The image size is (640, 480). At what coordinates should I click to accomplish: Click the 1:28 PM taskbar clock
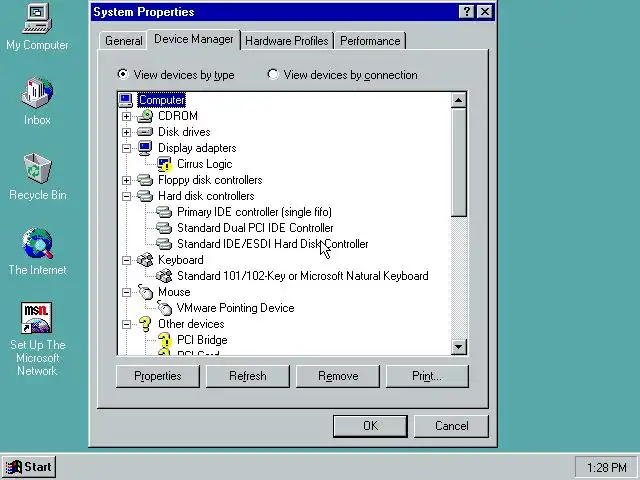[606, 467]
